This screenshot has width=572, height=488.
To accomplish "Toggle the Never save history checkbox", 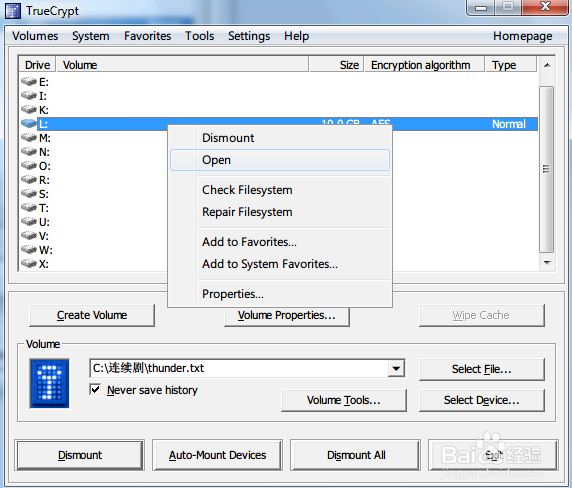I will tap(95, 389).
